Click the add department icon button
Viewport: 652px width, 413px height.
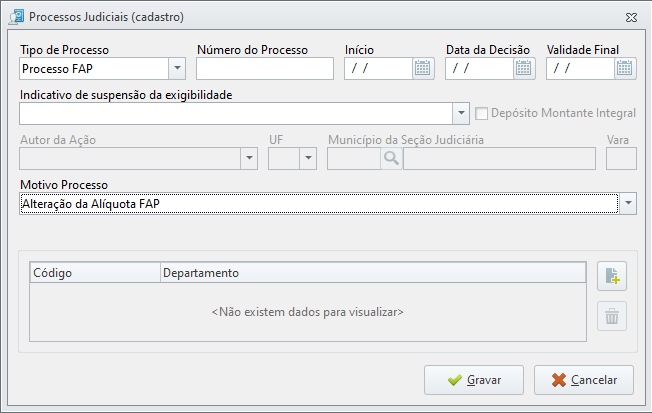[x=612, y=276]
